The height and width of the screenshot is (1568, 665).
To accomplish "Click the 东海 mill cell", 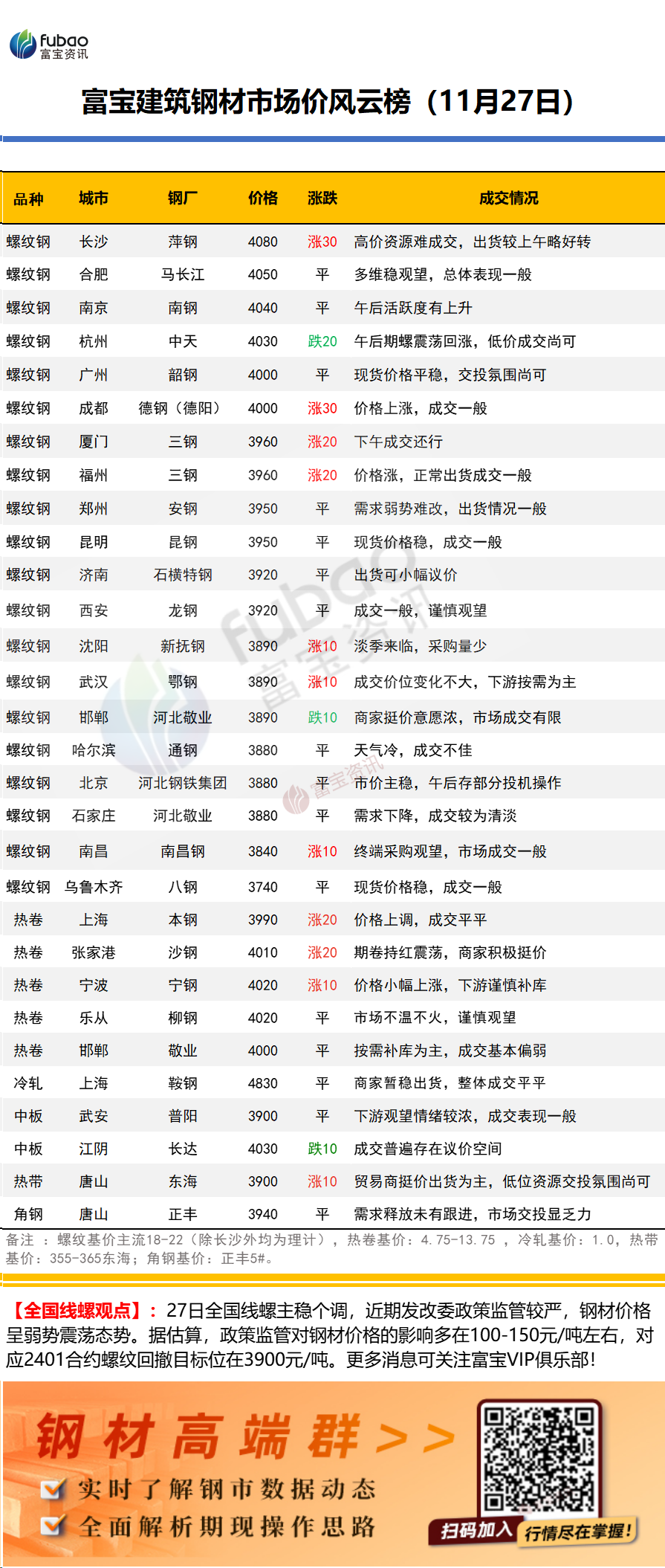I will point(183,1181).
